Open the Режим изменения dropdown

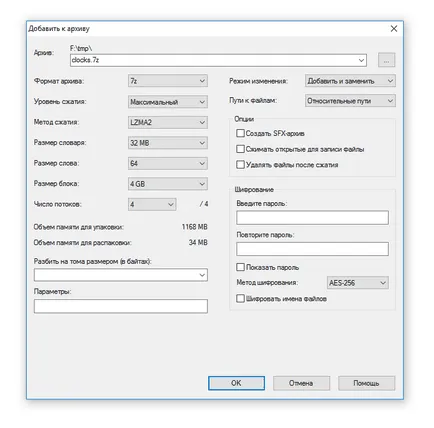pos(350,81)
